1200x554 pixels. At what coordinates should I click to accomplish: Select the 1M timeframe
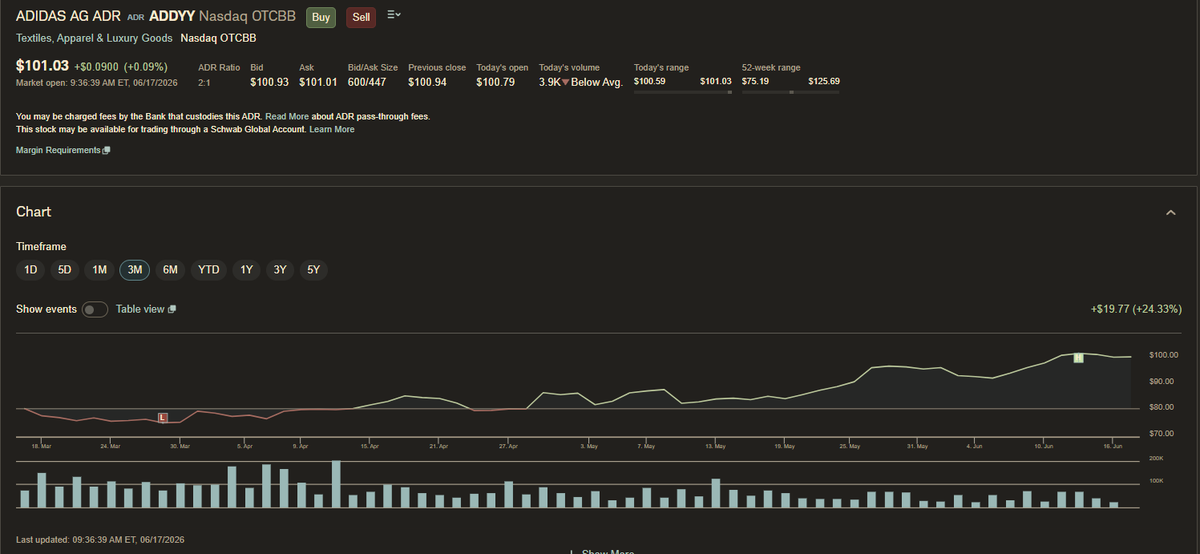pyautogui.click(x=99, y=269)
